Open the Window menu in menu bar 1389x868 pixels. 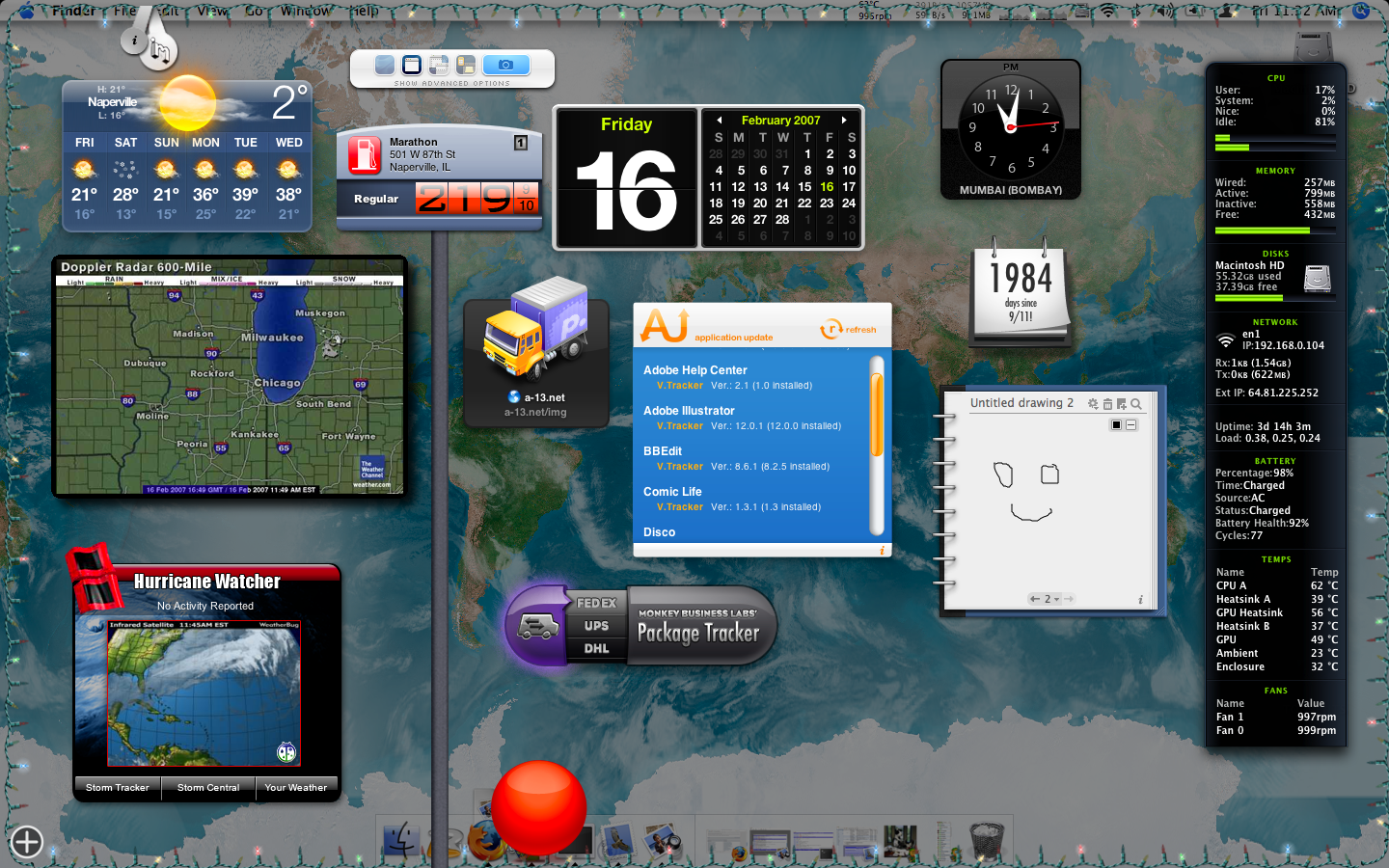tap(305, 11)
